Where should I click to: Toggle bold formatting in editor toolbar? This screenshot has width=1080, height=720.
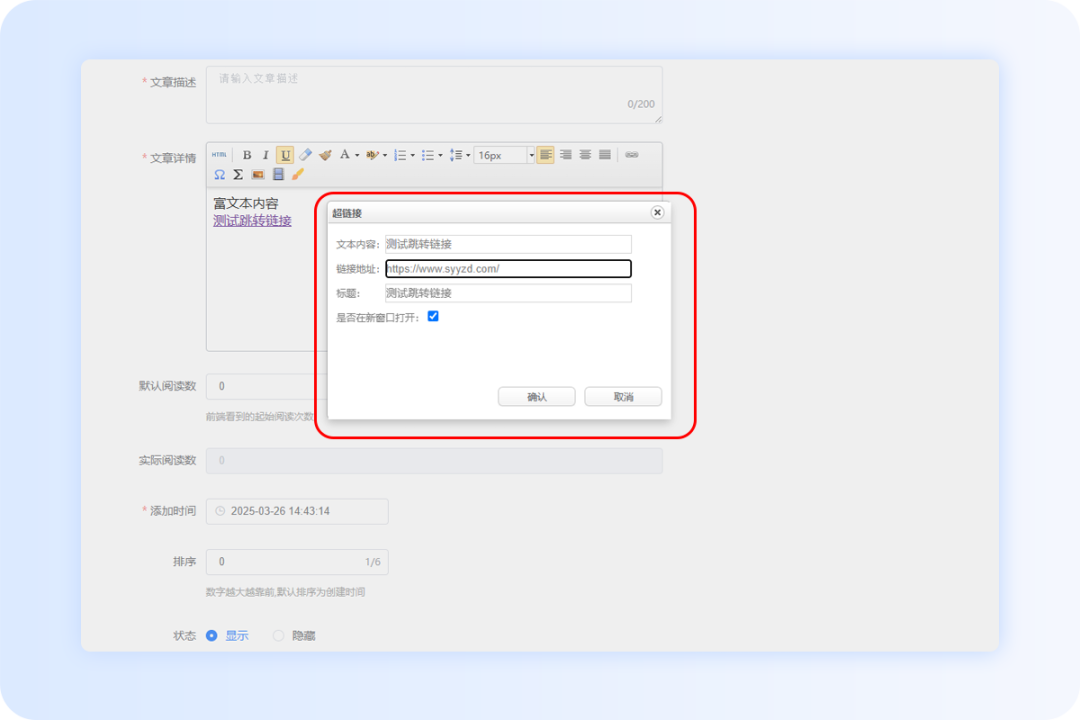click(x=247, y=155)
